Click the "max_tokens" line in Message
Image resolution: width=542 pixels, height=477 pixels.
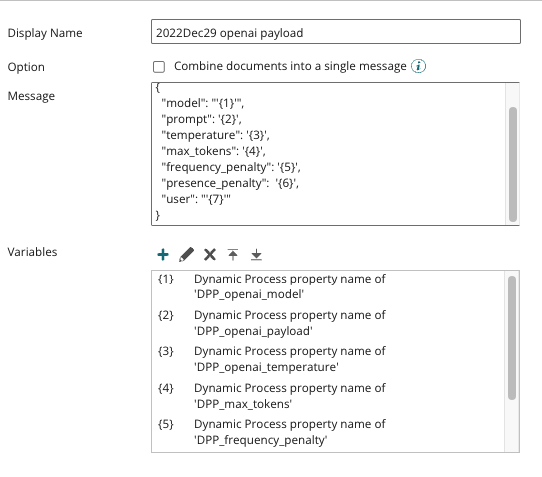(x=213, y=151)
